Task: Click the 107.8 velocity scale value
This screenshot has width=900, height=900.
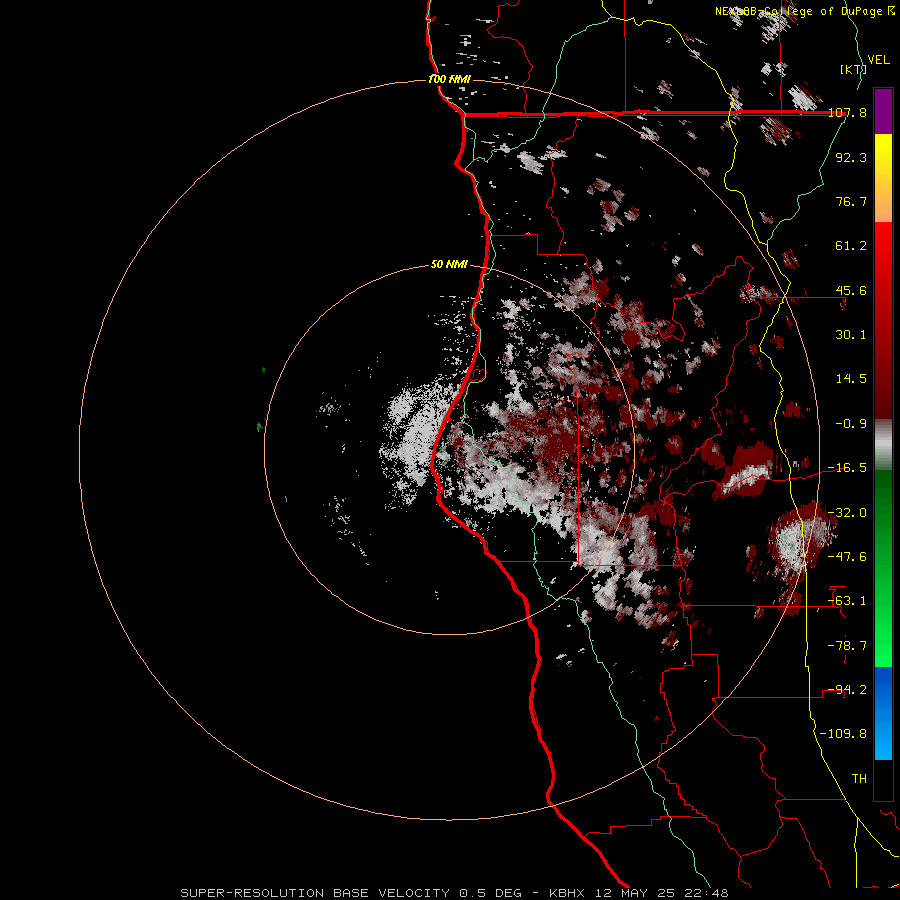Action: pyautogui.click(x=847, y=112)
